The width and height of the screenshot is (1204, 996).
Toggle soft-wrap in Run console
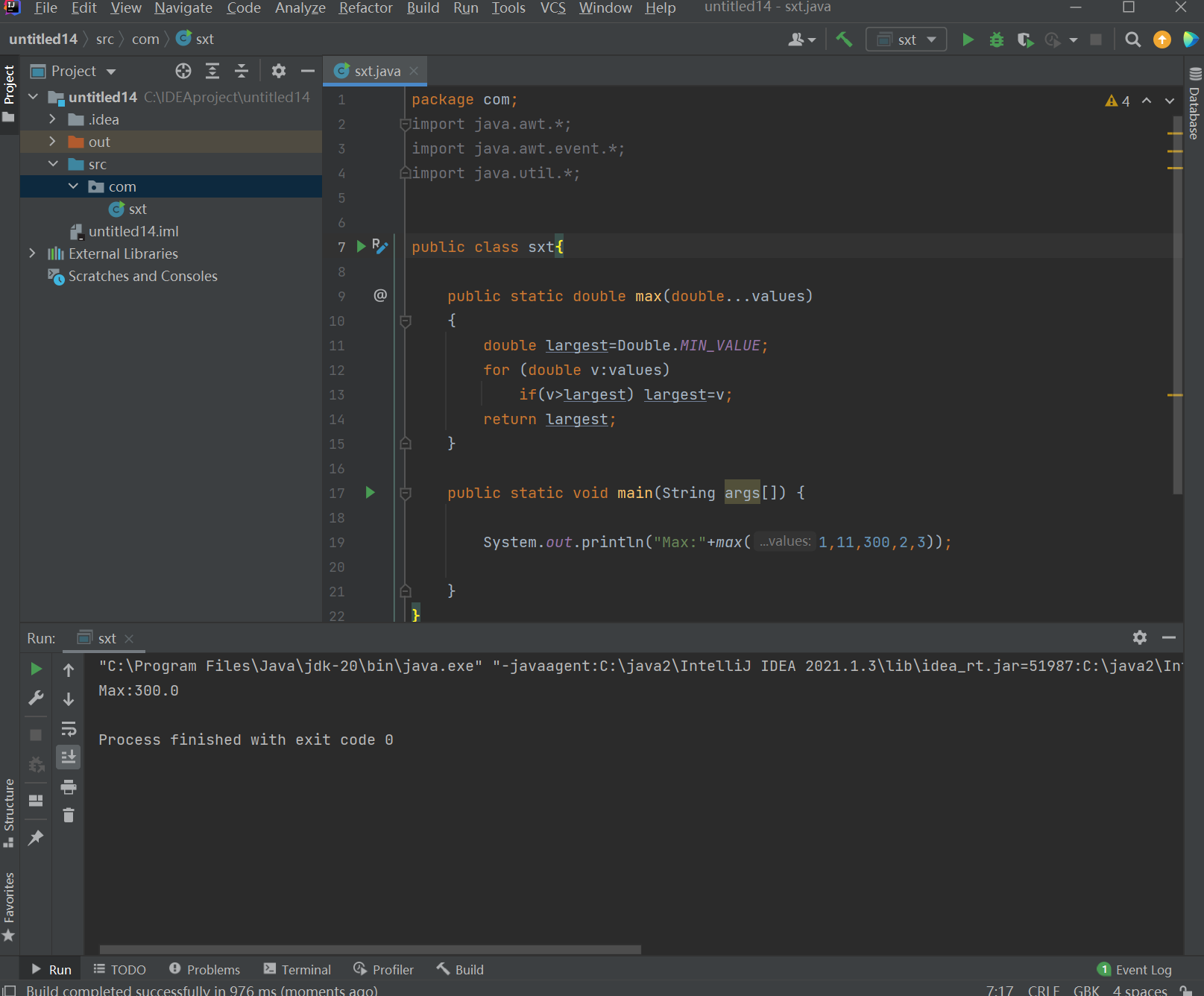coord(69,728)
